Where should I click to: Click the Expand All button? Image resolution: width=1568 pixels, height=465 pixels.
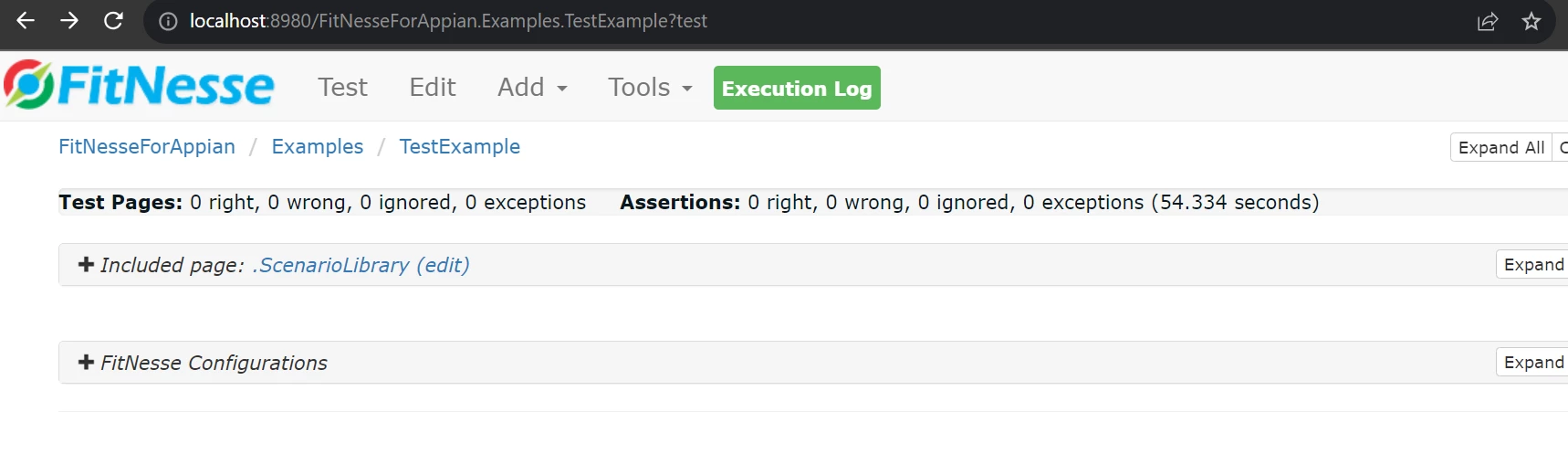click(1501, 147)
